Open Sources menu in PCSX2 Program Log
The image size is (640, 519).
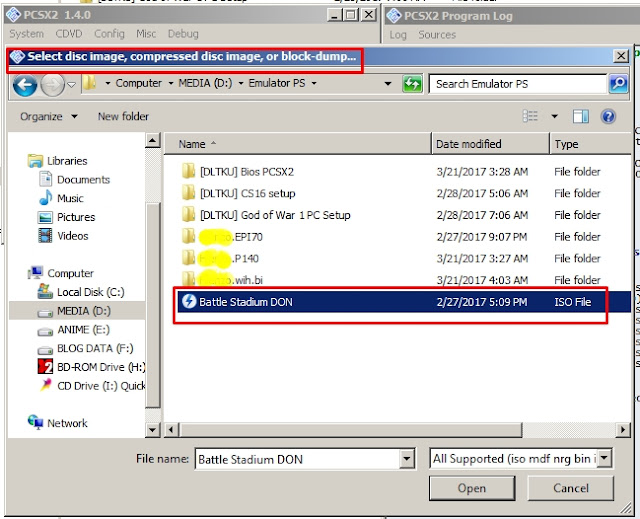coord(437,35)
